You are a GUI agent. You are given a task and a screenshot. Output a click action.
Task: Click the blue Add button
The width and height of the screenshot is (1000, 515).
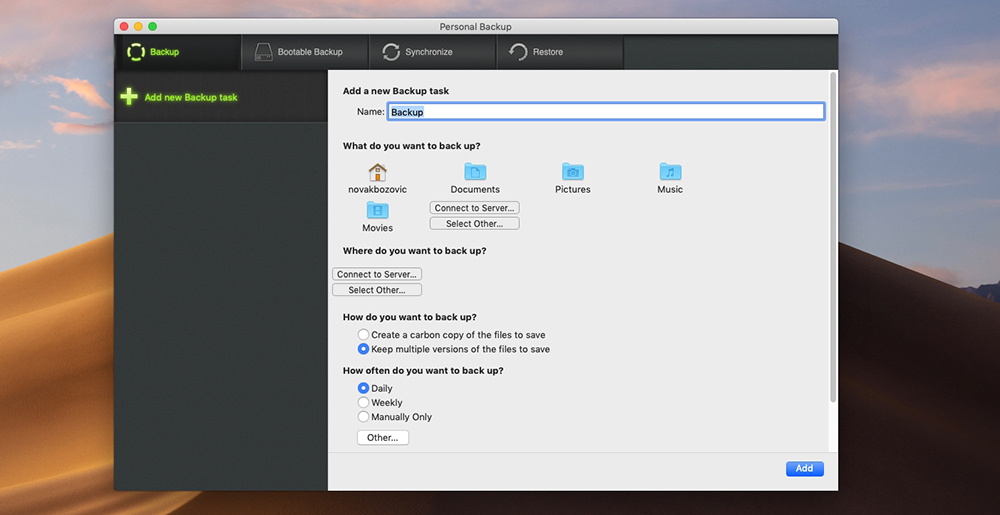(805, 468)
